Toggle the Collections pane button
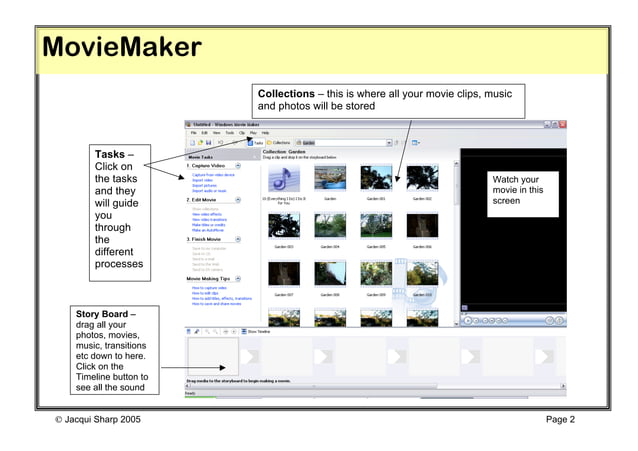 pyautogui.click(x=279, y=143)
